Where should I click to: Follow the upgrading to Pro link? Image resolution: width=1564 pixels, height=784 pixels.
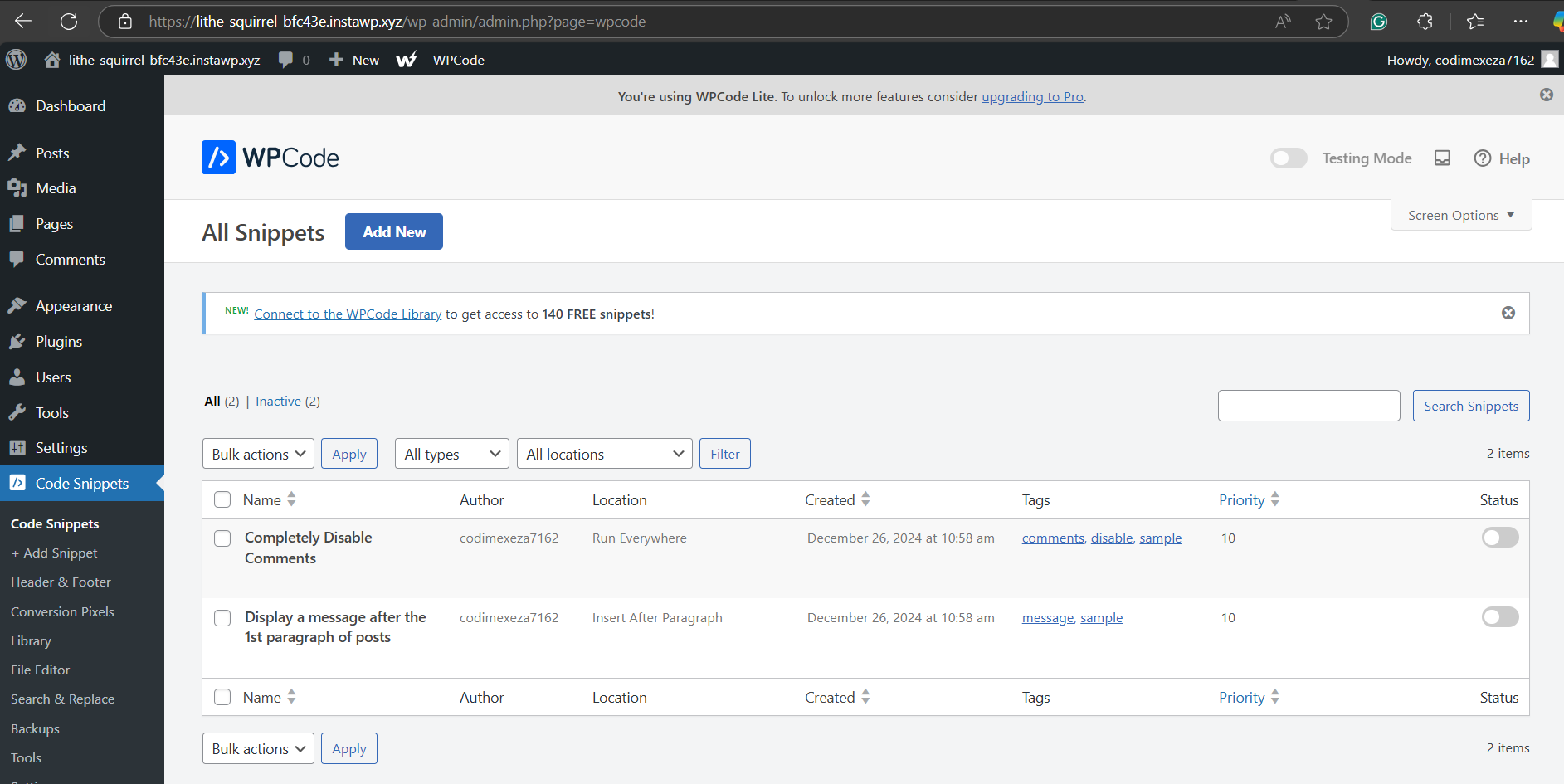1032,96
